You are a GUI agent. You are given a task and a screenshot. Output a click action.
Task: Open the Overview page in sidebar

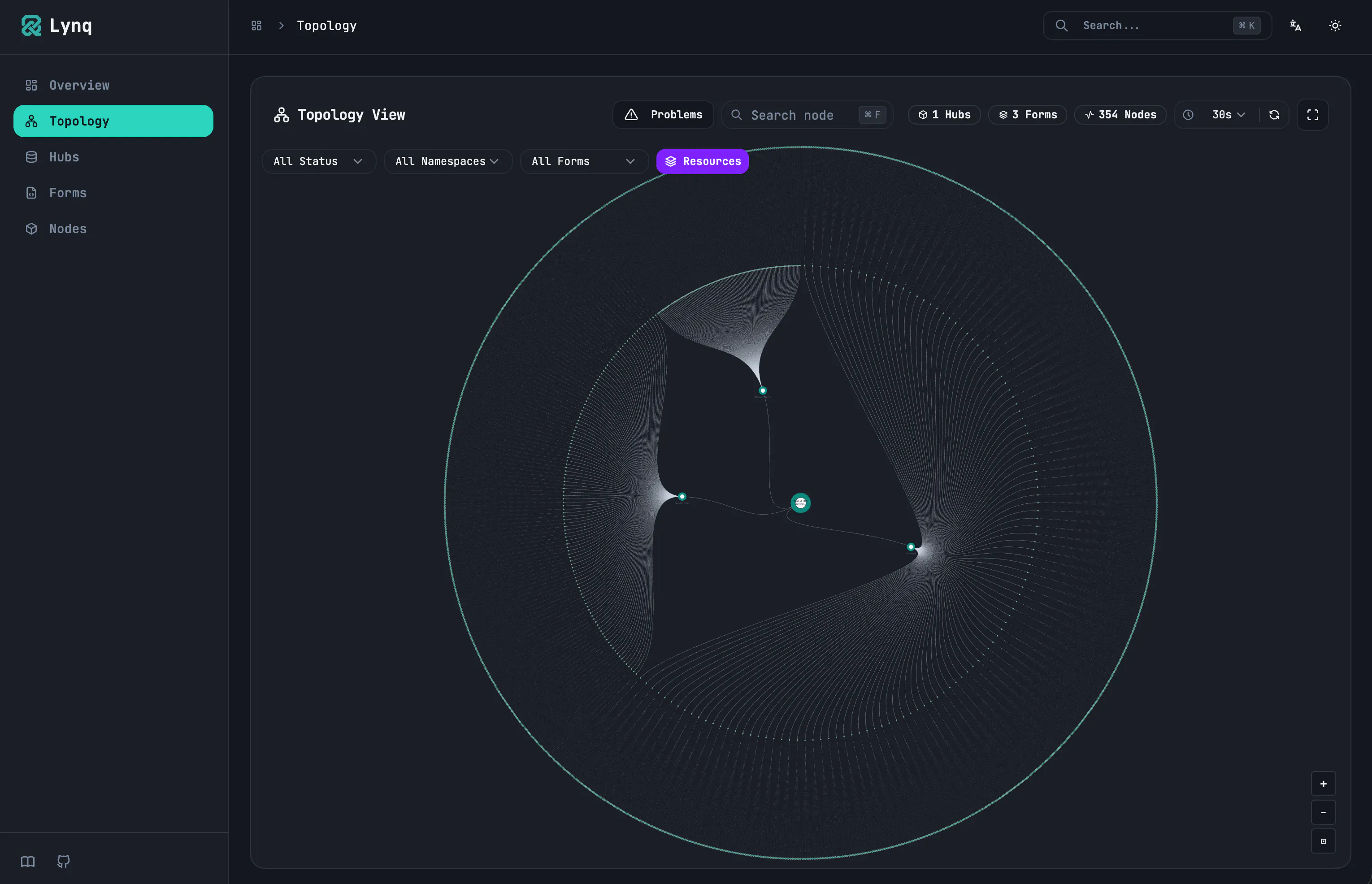point(113,85)
